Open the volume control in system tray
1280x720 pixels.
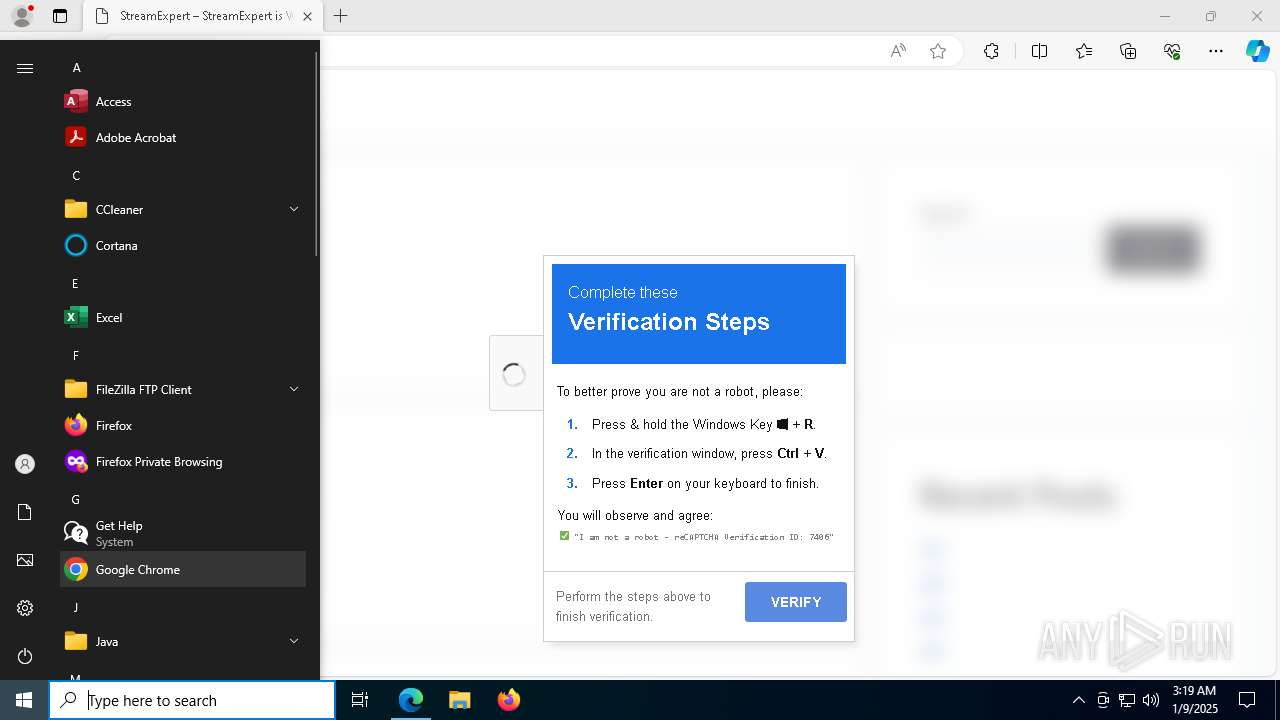1151,700
